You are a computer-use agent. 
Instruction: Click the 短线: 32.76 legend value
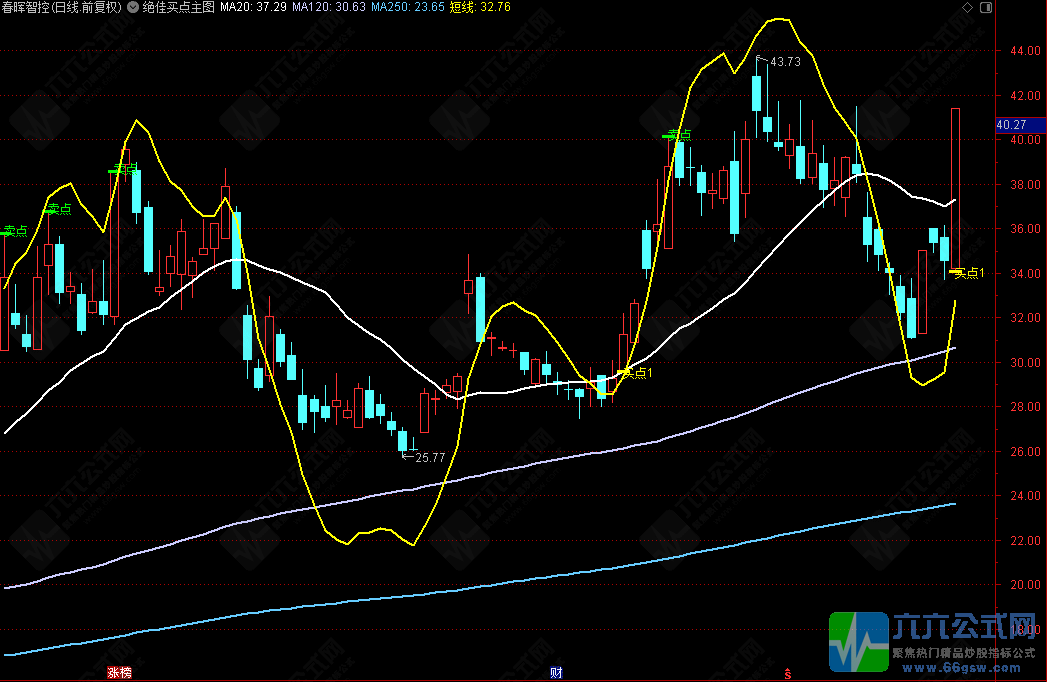click(480, 7)
